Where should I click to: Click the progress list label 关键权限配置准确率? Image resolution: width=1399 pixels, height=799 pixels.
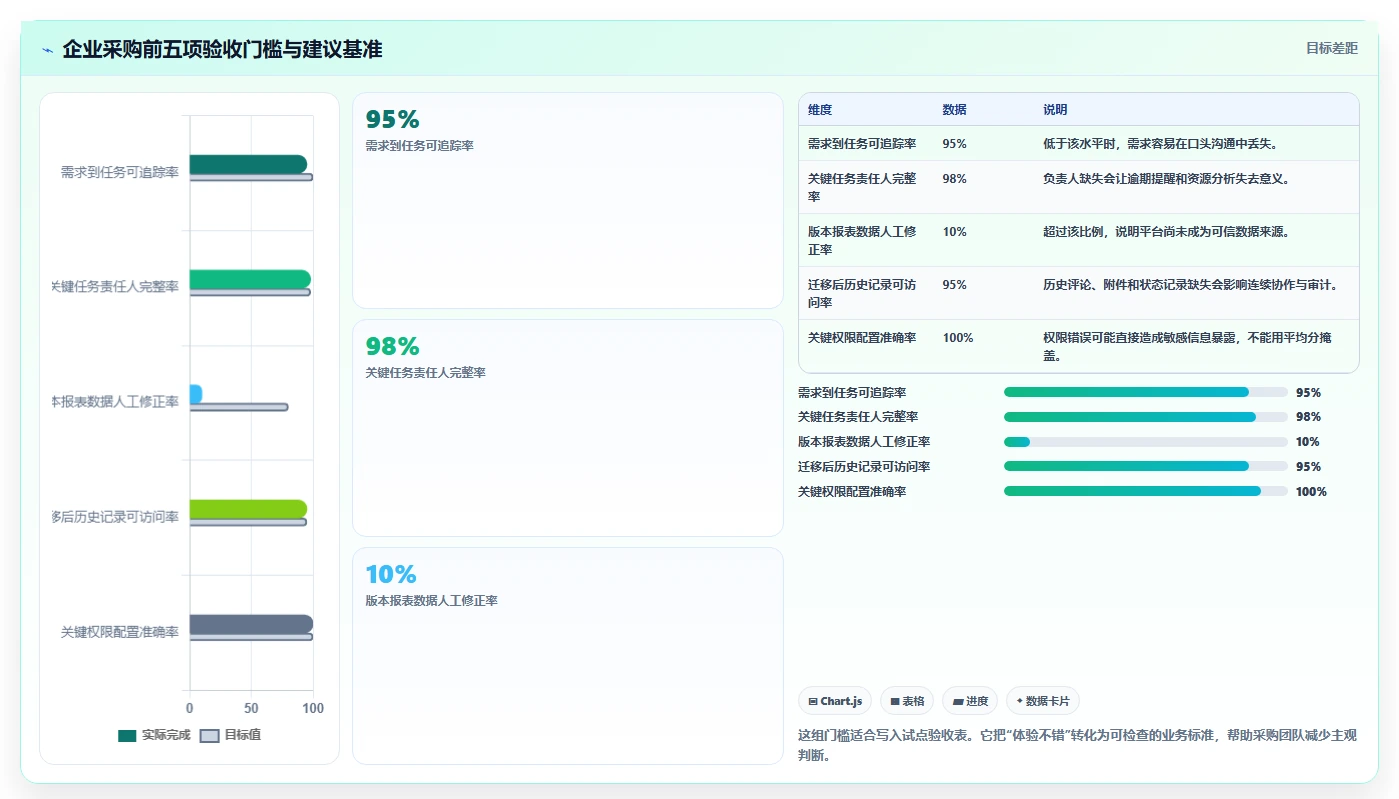click(852, 491)
